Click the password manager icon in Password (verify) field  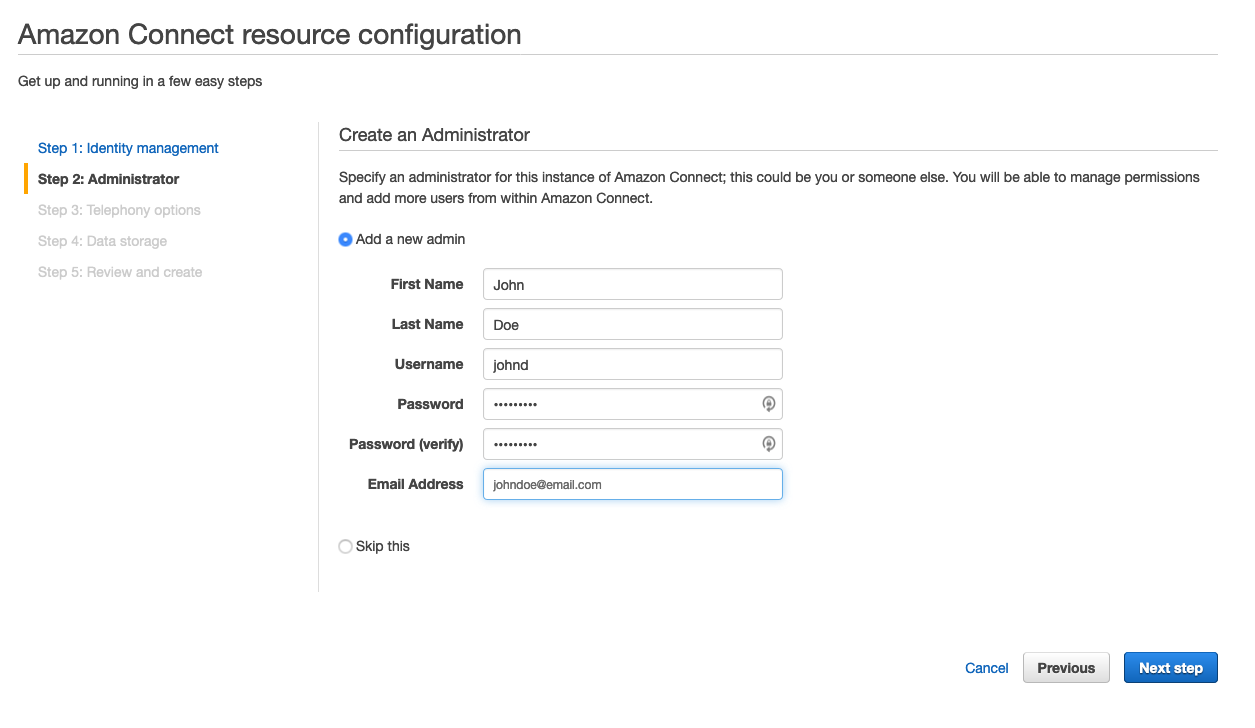[x=768, y=444]
